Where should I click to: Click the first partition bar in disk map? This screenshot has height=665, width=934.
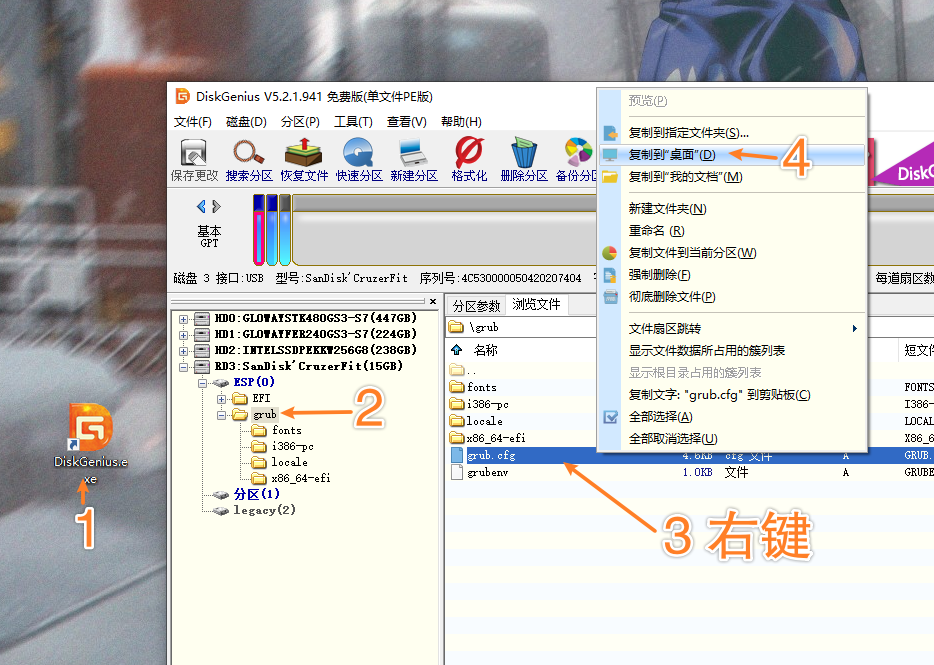pos(259,229)
